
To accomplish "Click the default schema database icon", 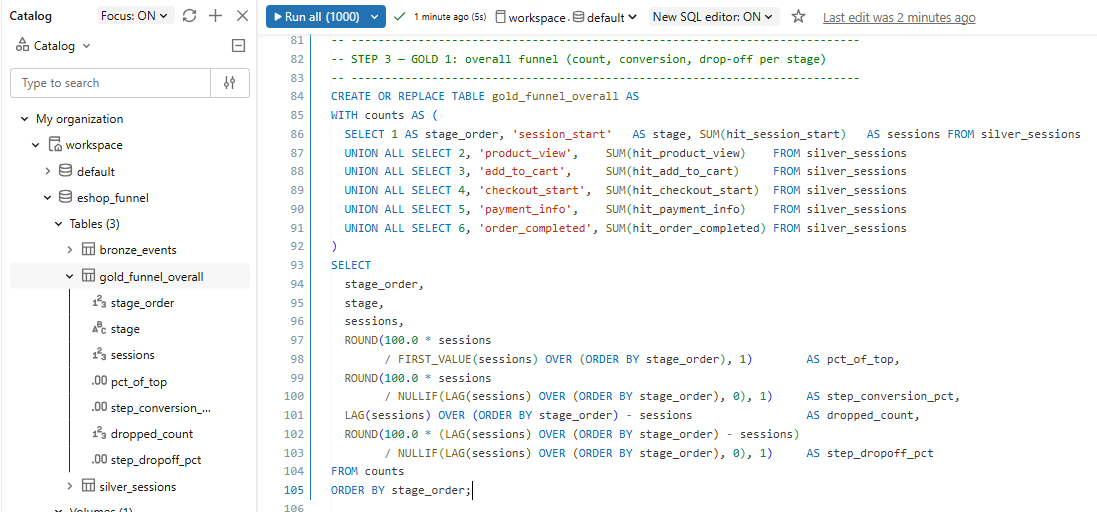I will pyautogui.click(x=65, y=171).
